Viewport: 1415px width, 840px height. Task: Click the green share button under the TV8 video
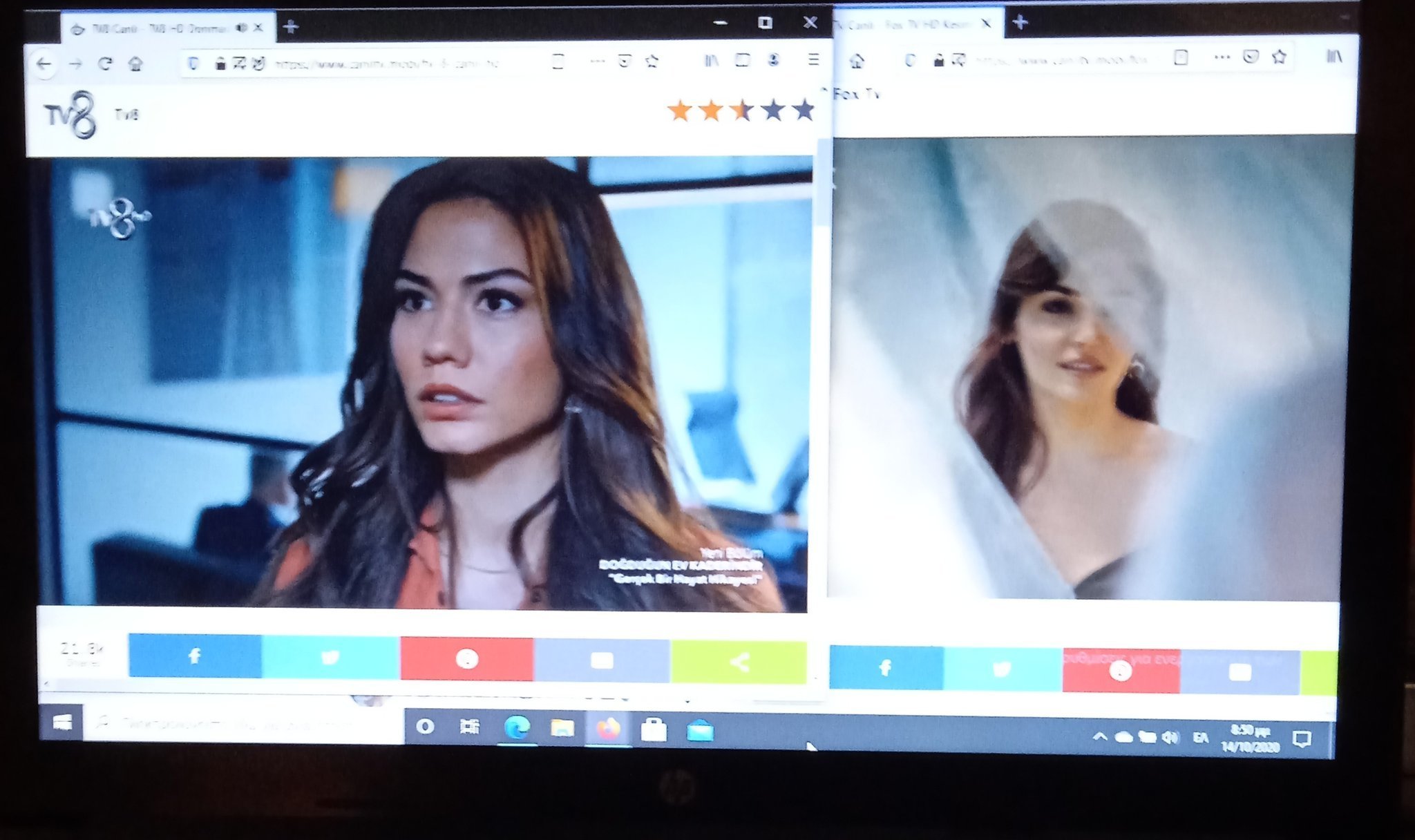[x=739, y=662]
